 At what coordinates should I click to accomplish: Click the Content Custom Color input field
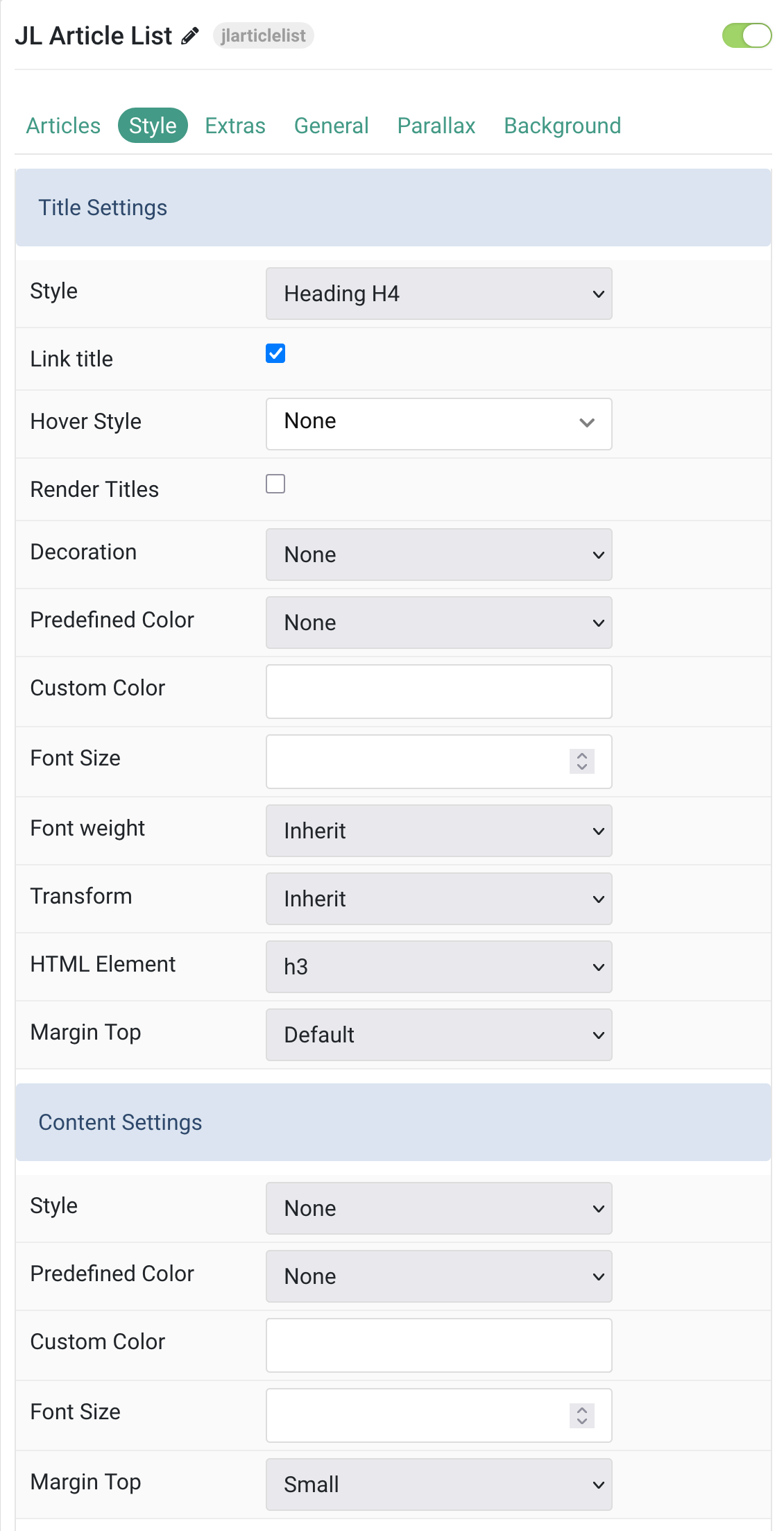[438, 1346]
